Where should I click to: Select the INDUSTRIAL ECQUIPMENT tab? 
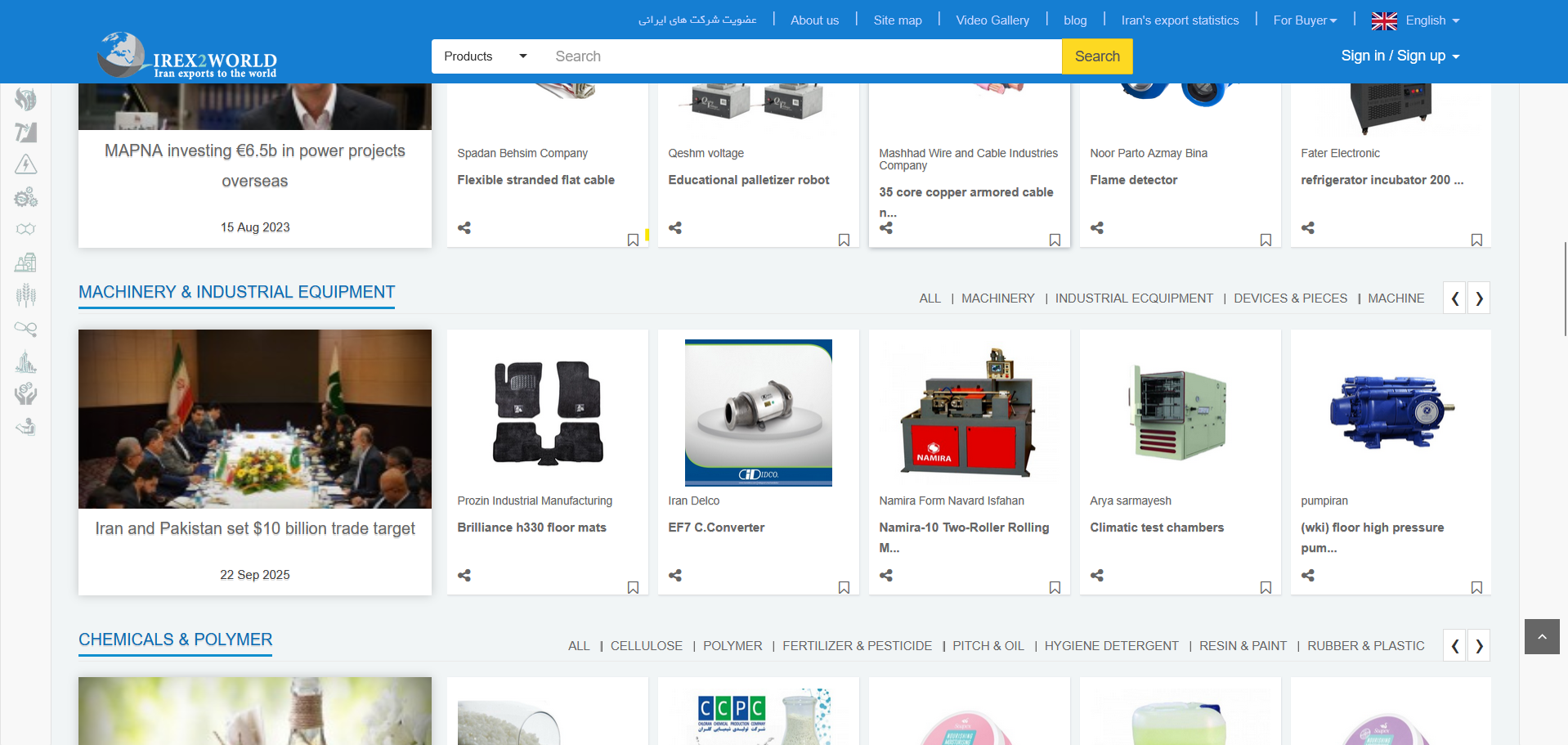1134,298
